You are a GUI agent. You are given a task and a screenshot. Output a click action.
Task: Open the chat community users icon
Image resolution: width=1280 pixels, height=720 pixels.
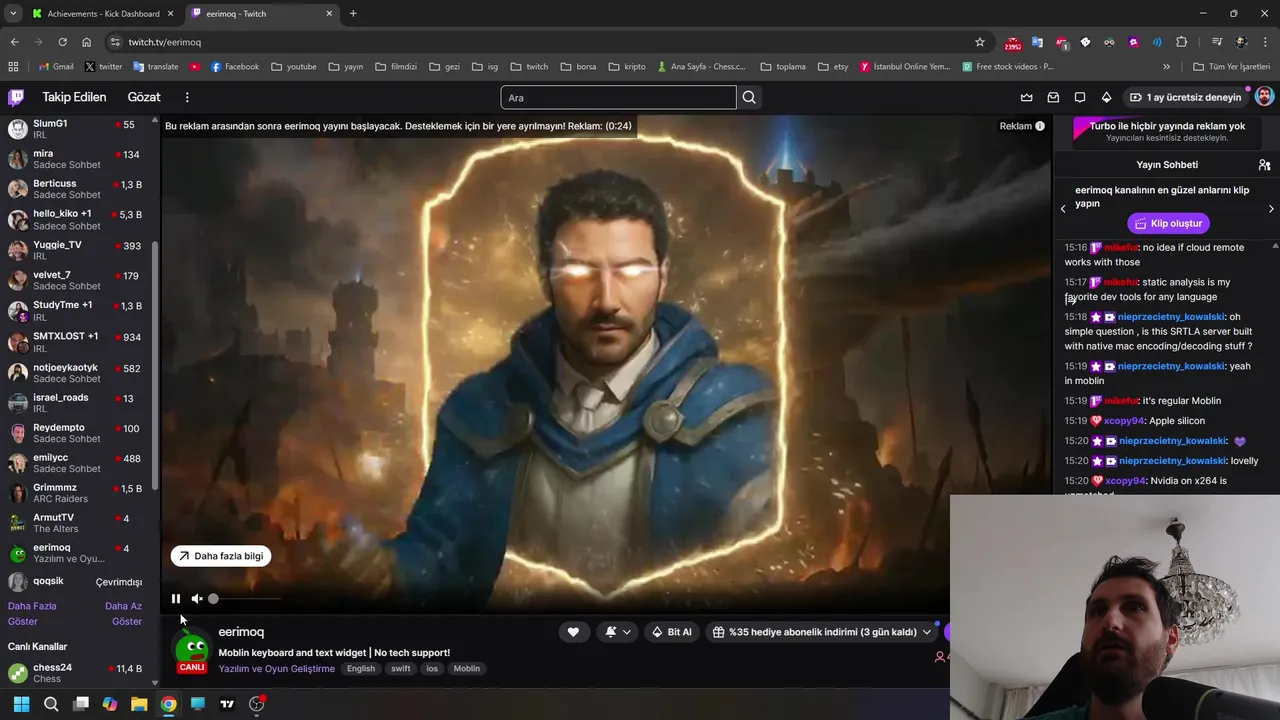click(1264, 165)
